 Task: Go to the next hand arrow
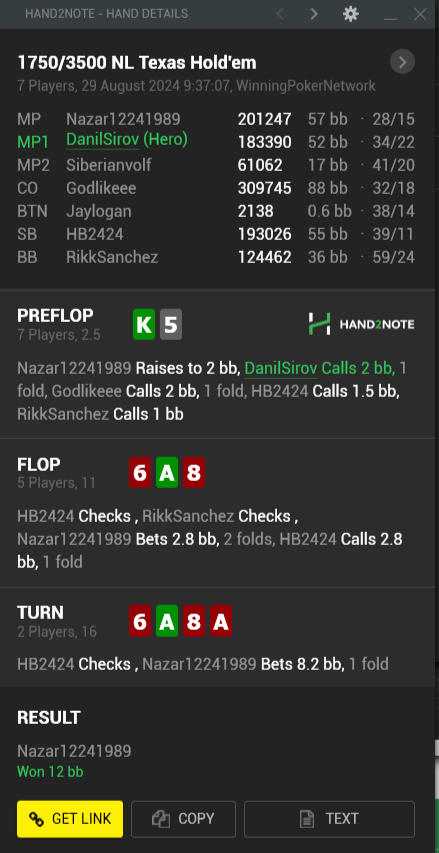(314, 14)
